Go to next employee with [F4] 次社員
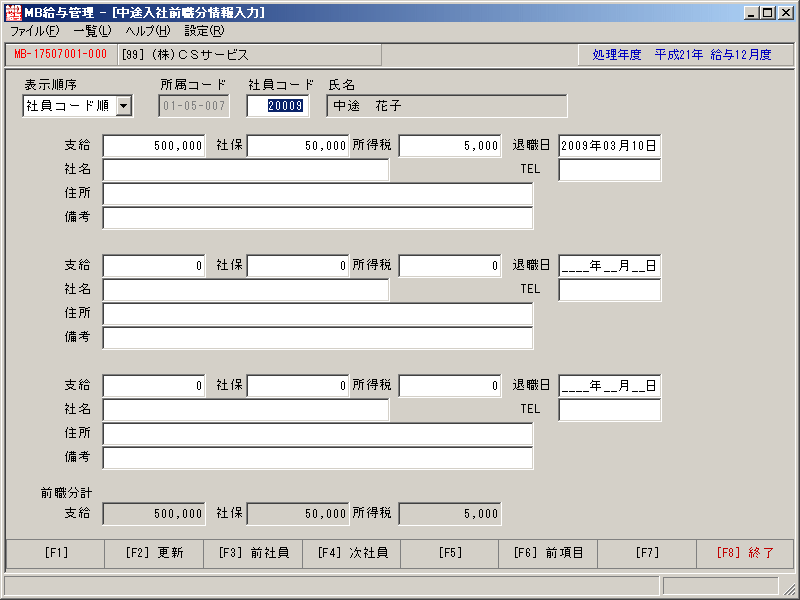Image resolution: width=800 pixels, height=600 pixels. pyautogui.click(x=352, y=553)
